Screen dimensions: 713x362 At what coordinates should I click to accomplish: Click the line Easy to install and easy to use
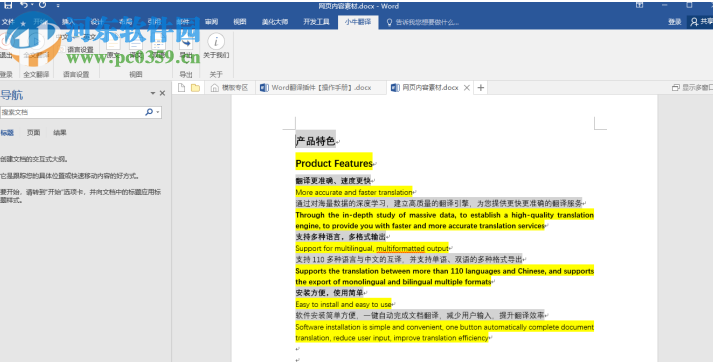(343, 304)
